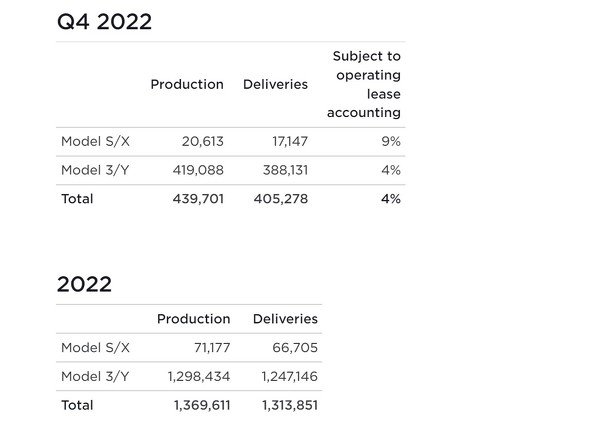This screenshot has height=423, width=590.
Task: Select the Model S/X row label in Q4 table
Action: point(95,142)
